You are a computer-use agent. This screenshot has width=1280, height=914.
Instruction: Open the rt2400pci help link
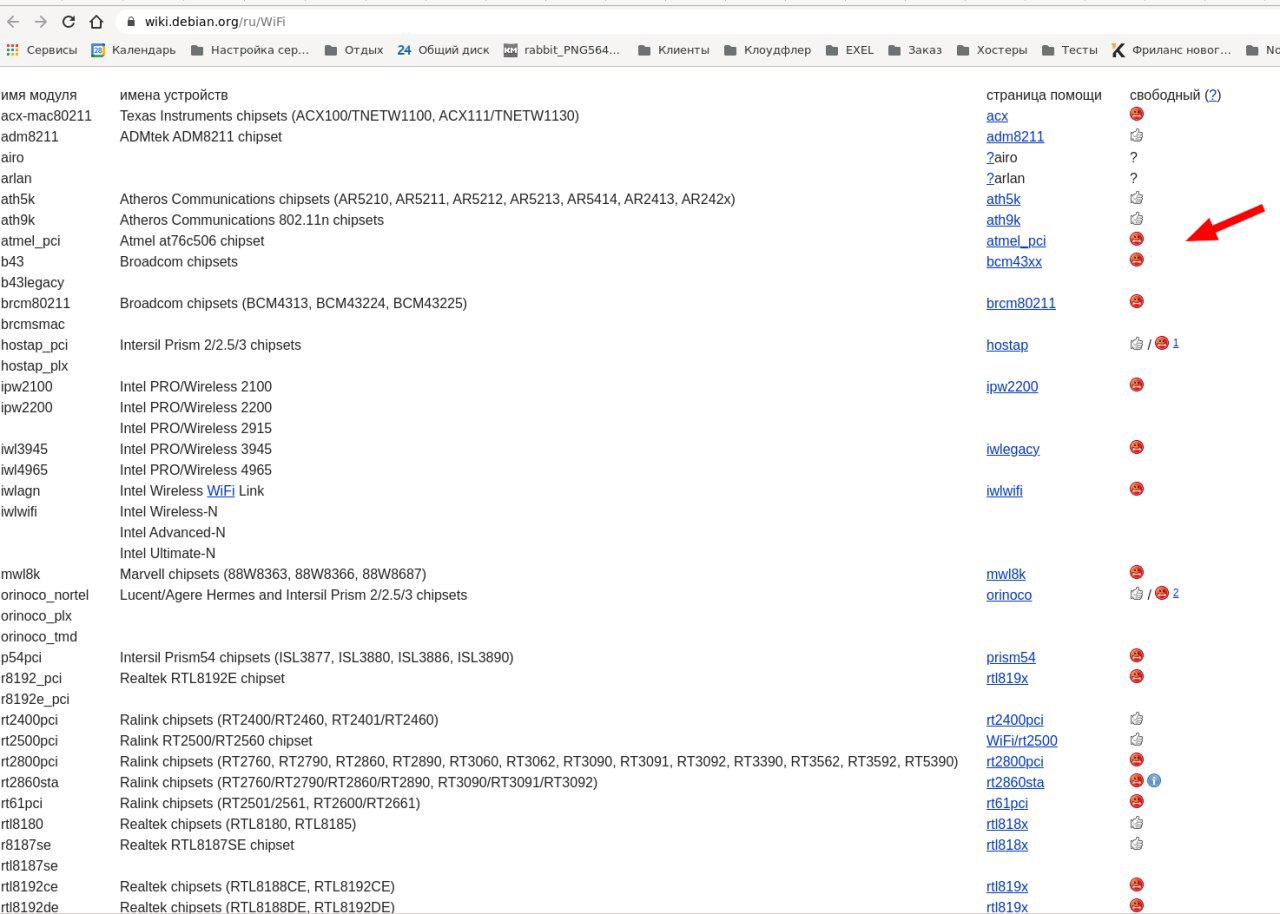(1015, 720)
